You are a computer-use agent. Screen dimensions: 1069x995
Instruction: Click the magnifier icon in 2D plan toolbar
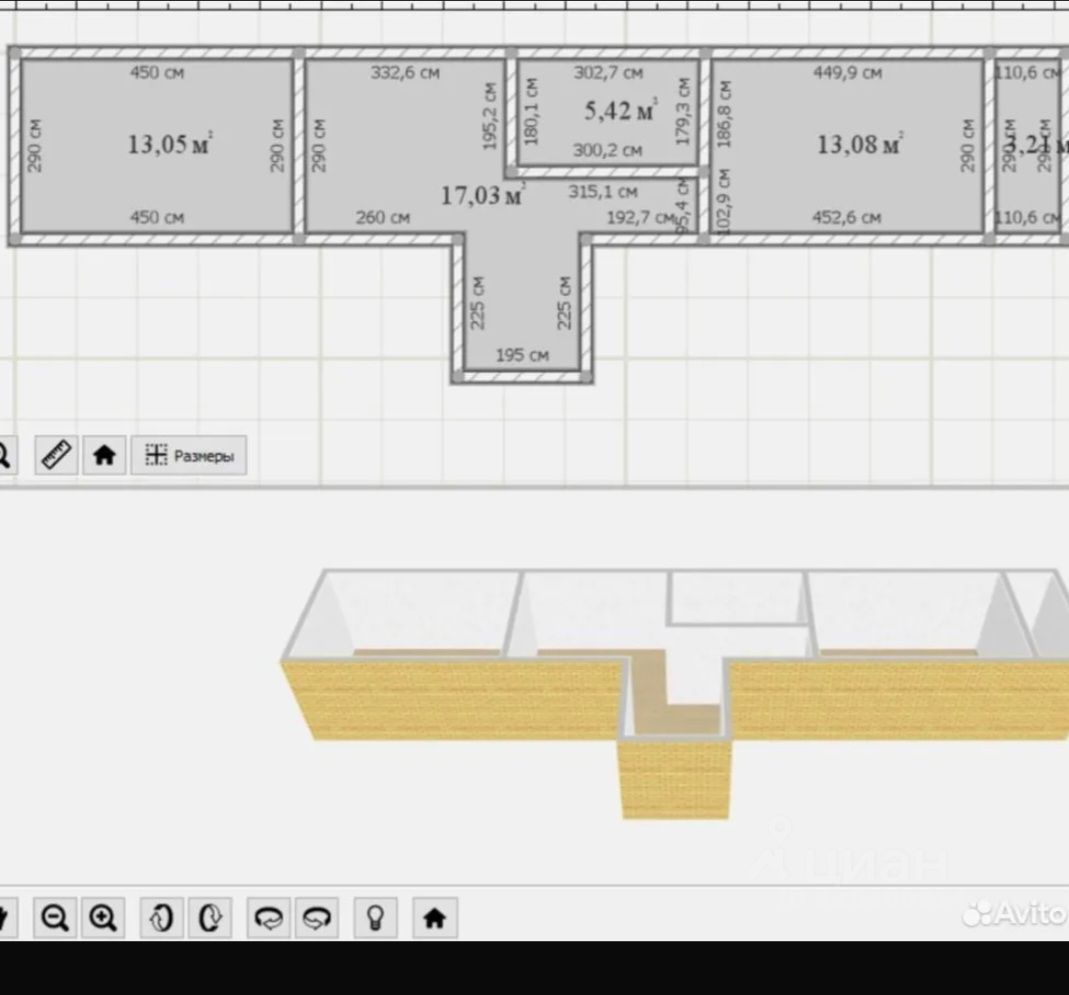[4, 456]
